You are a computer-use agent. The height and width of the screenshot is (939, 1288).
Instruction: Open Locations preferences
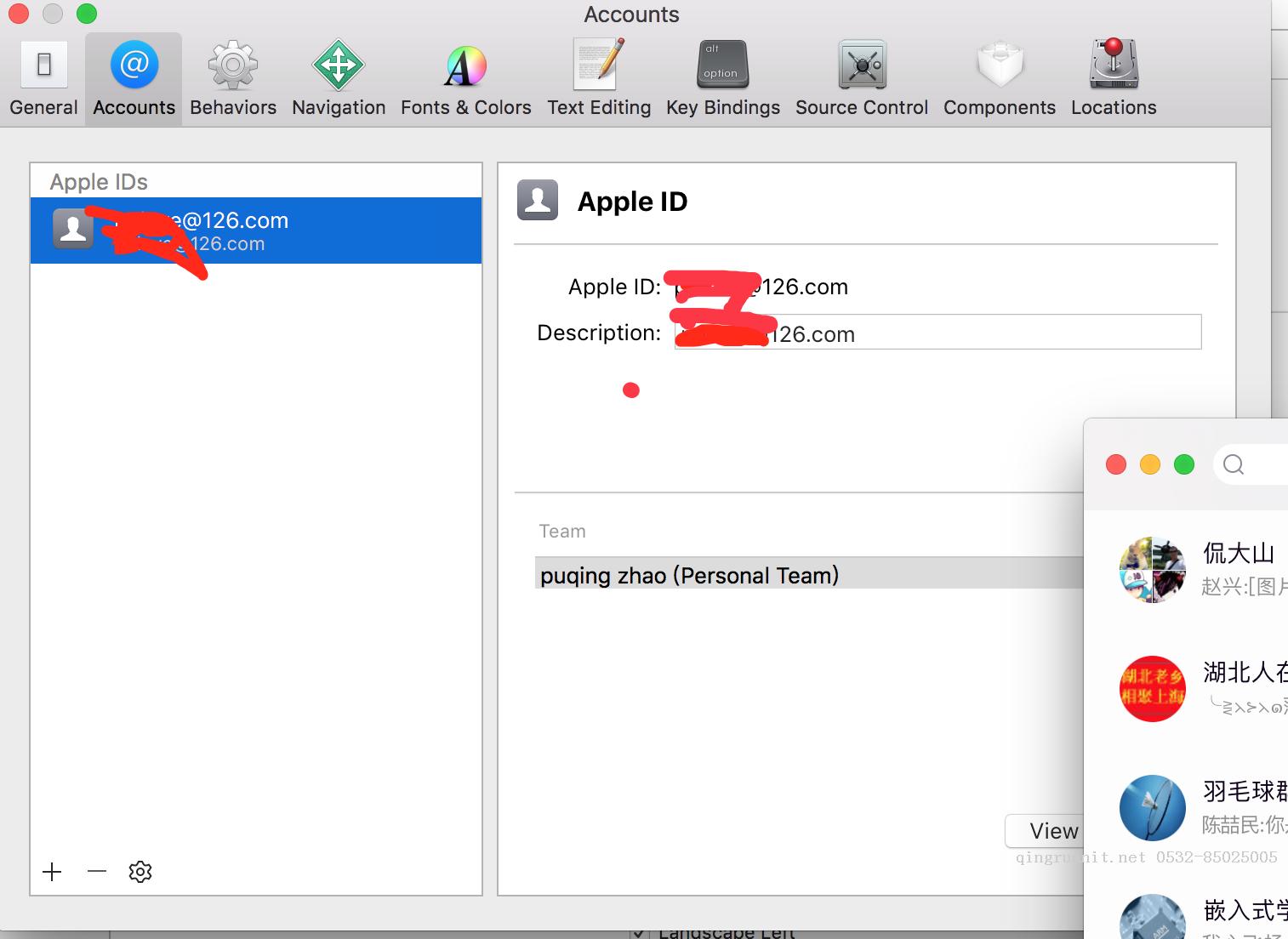pos(1113,78)
